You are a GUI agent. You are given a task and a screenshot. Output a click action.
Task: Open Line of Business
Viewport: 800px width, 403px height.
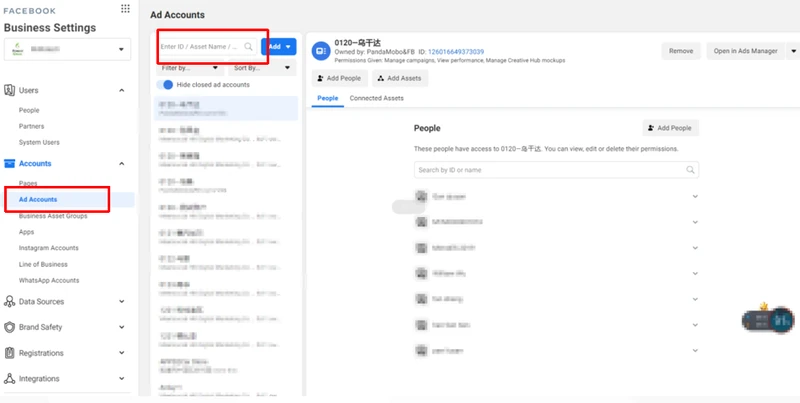click(x=43, y=264)
